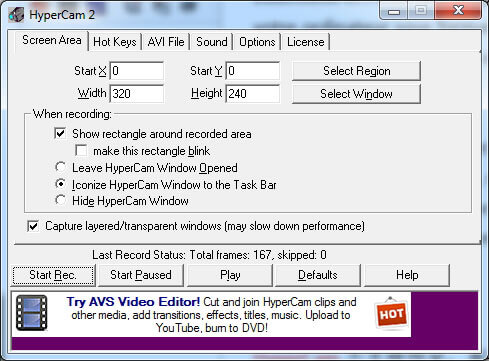Open Help with the Help button
The height and width of the screenshot is (361, 489).
[407, 275]
